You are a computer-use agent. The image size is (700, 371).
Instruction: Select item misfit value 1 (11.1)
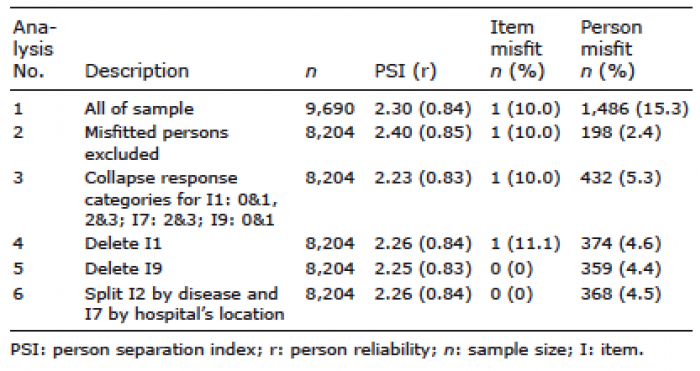click(x=525, y=244)
